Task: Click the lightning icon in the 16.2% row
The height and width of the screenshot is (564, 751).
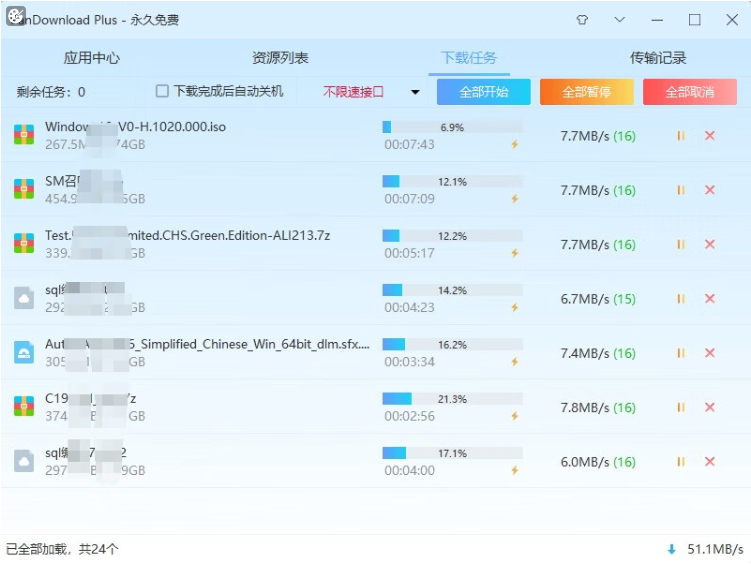Action: click(515, 361)
